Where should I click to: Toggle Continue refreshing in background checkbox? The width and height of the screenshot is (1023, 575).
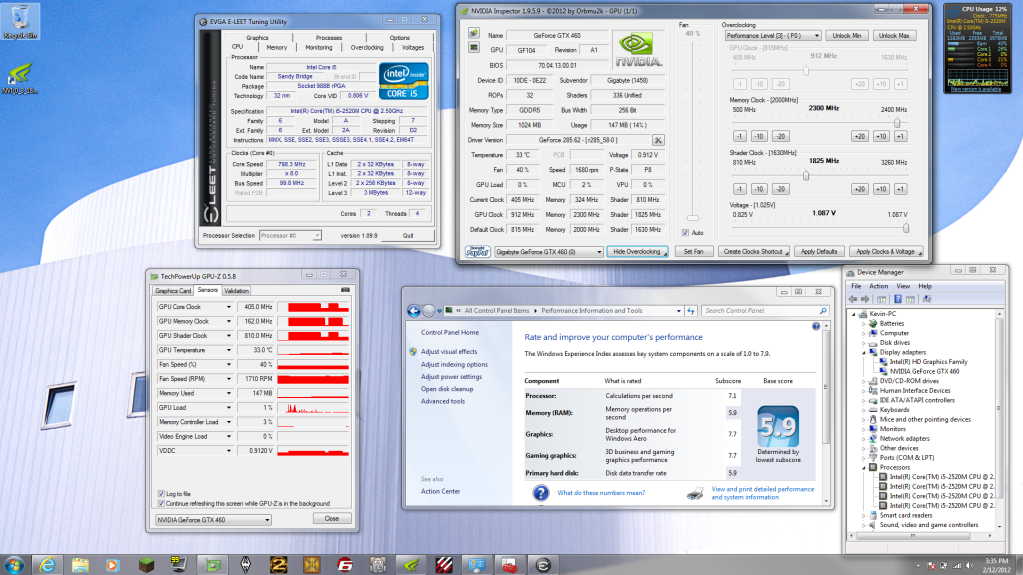tap(161, 504)
